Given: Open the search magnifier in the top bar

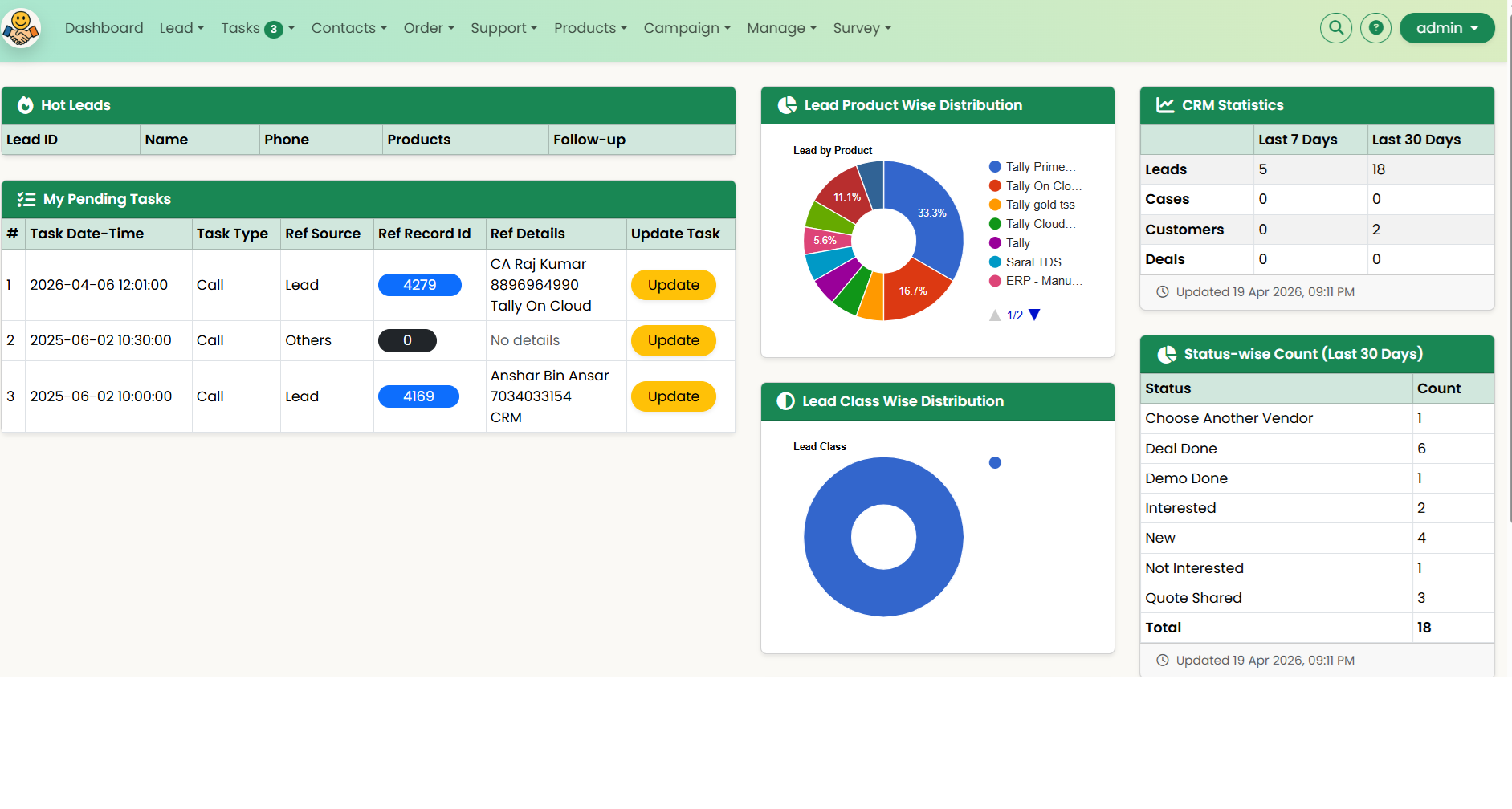Looking at the screenshot, I should pos(1336,27).
